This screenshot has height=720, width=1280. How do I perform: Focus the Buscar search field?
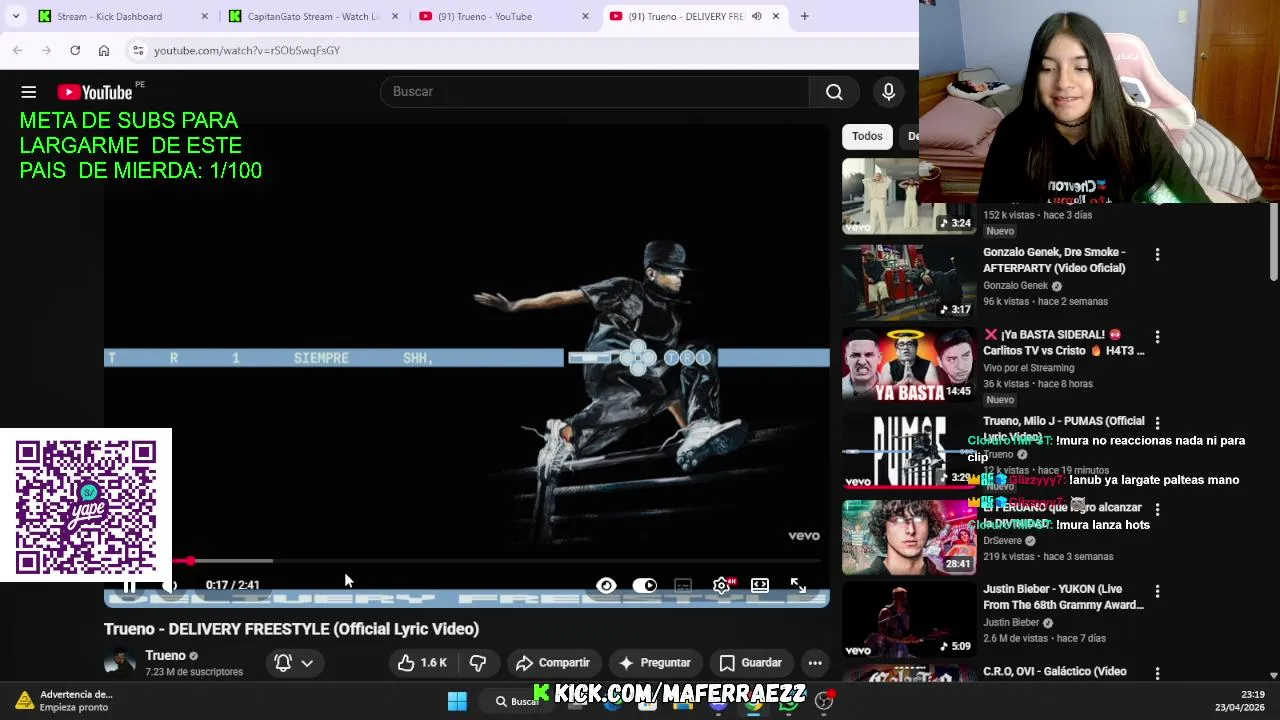click(x=595, y=92)
